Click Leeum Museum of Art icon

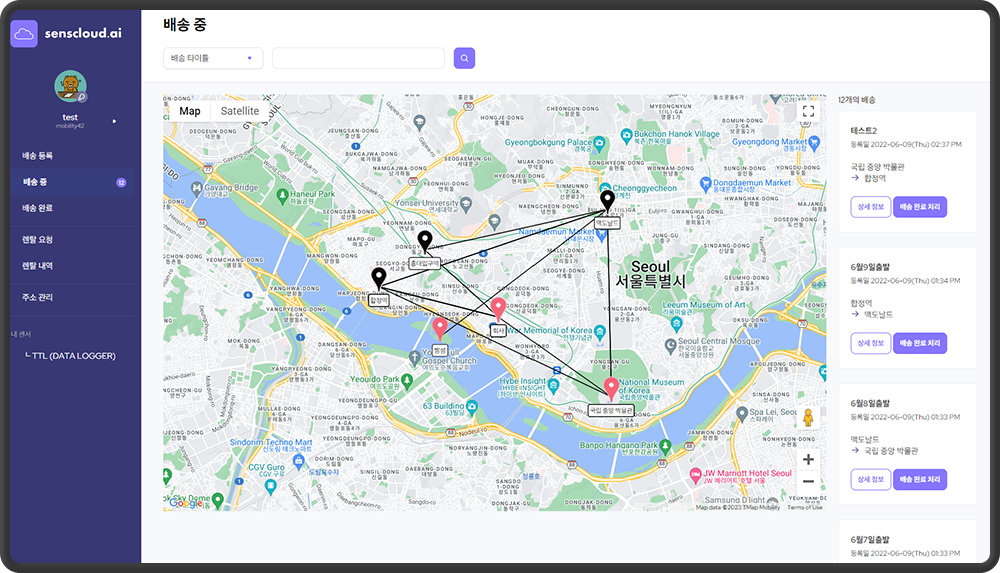[x=677, y=322]
